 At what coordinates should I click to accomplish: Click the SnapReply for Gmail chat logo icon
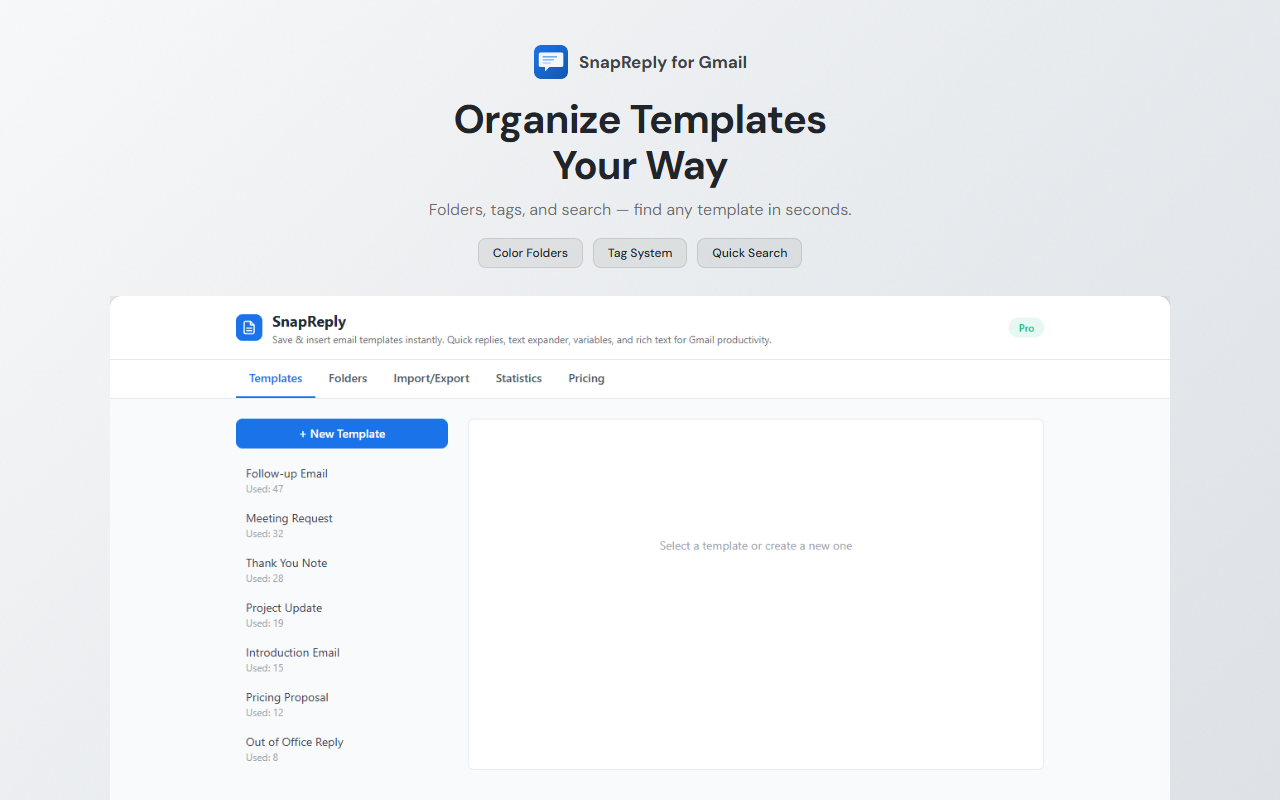pos(551,62)
